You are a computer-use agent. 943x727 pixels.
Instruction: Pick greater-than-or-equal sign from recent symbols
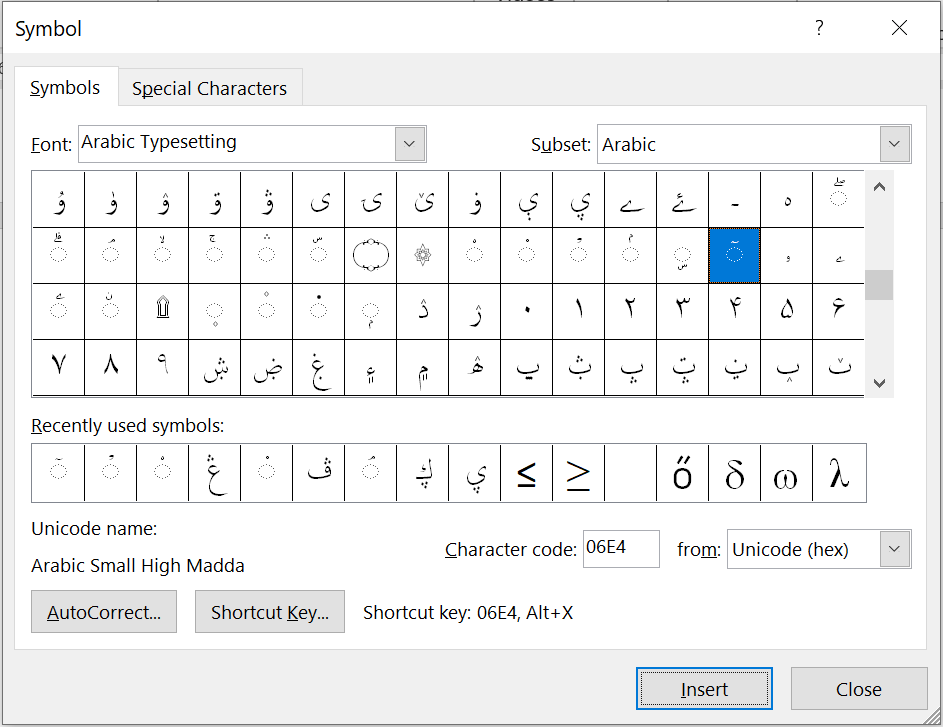pyautogui.click(x=579, y=473)
